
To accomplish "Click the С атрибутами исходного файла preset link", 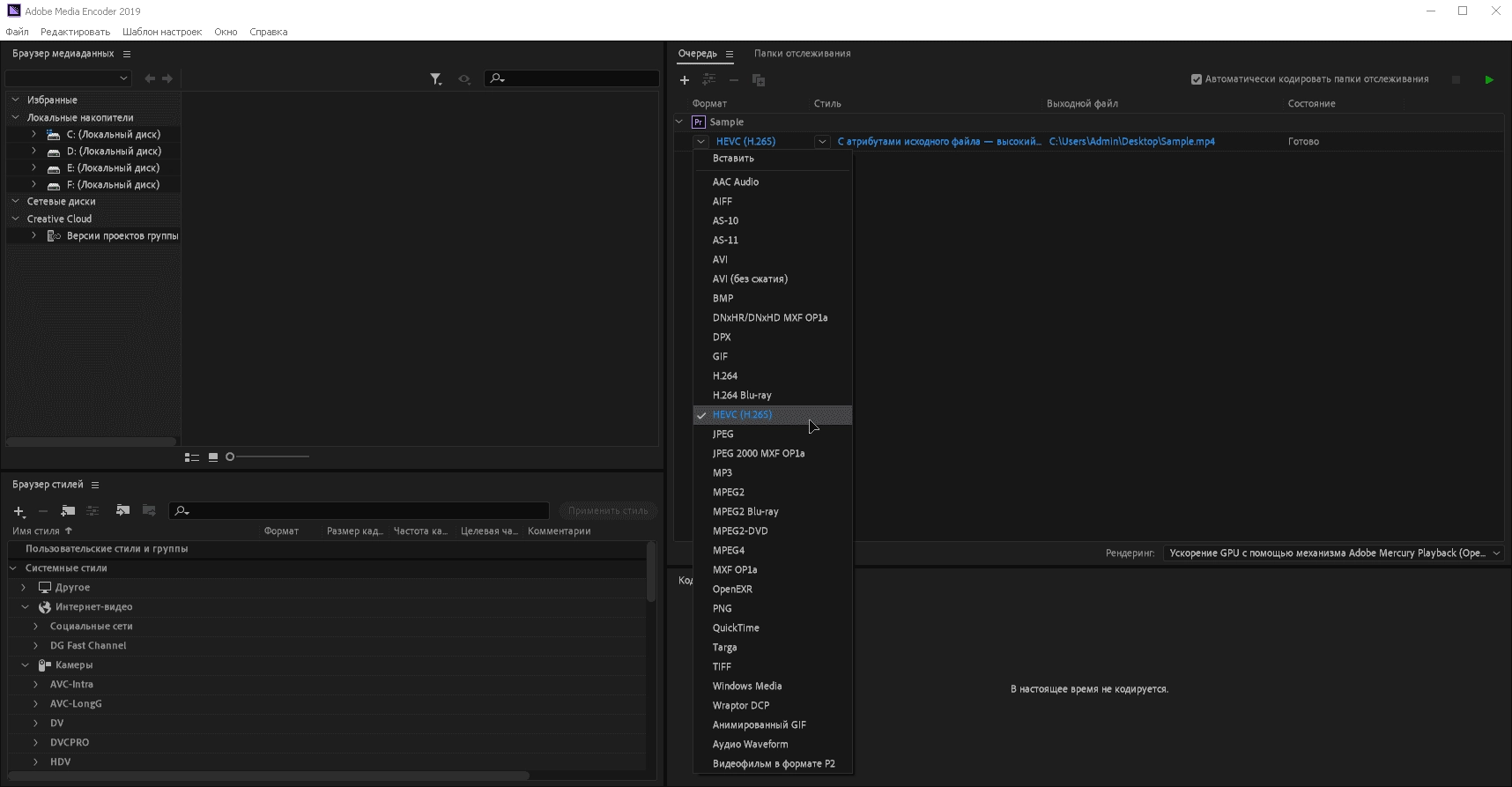I will click(x=939, y=141).
